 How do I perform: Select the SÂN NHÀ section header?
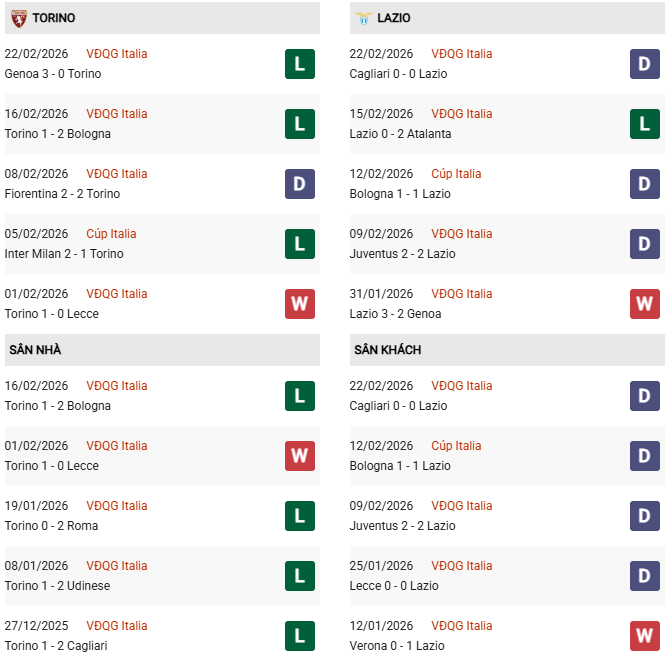tap(36, 350)
